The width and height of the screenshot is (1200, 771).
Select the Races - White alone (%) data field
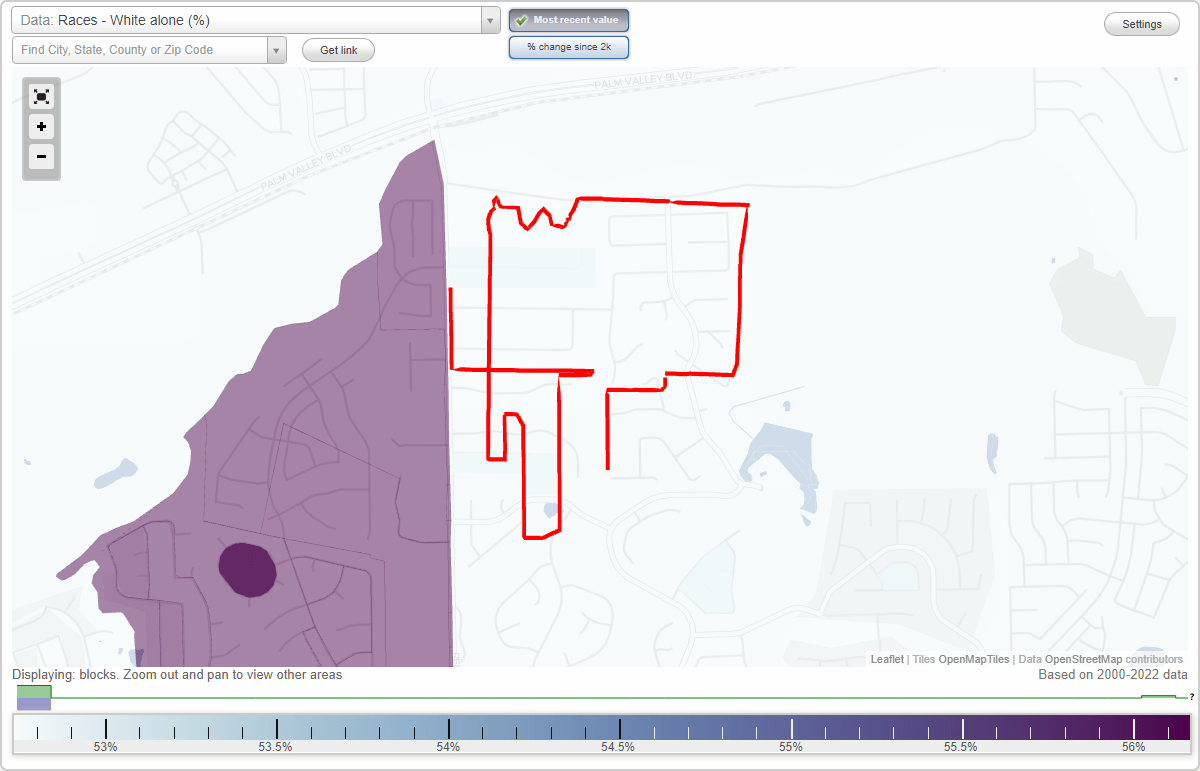[x=246, y=20]
